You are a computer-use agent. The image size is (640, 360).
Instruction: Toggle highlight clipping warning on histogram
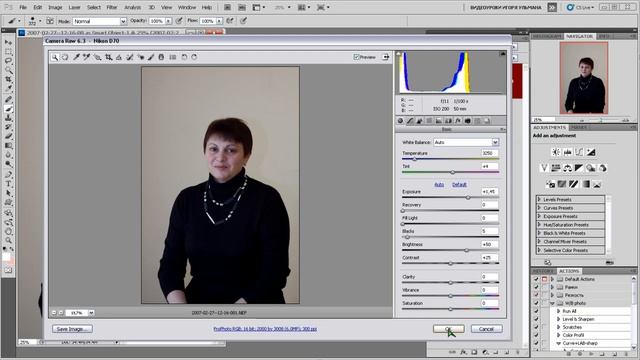[502, 54]
